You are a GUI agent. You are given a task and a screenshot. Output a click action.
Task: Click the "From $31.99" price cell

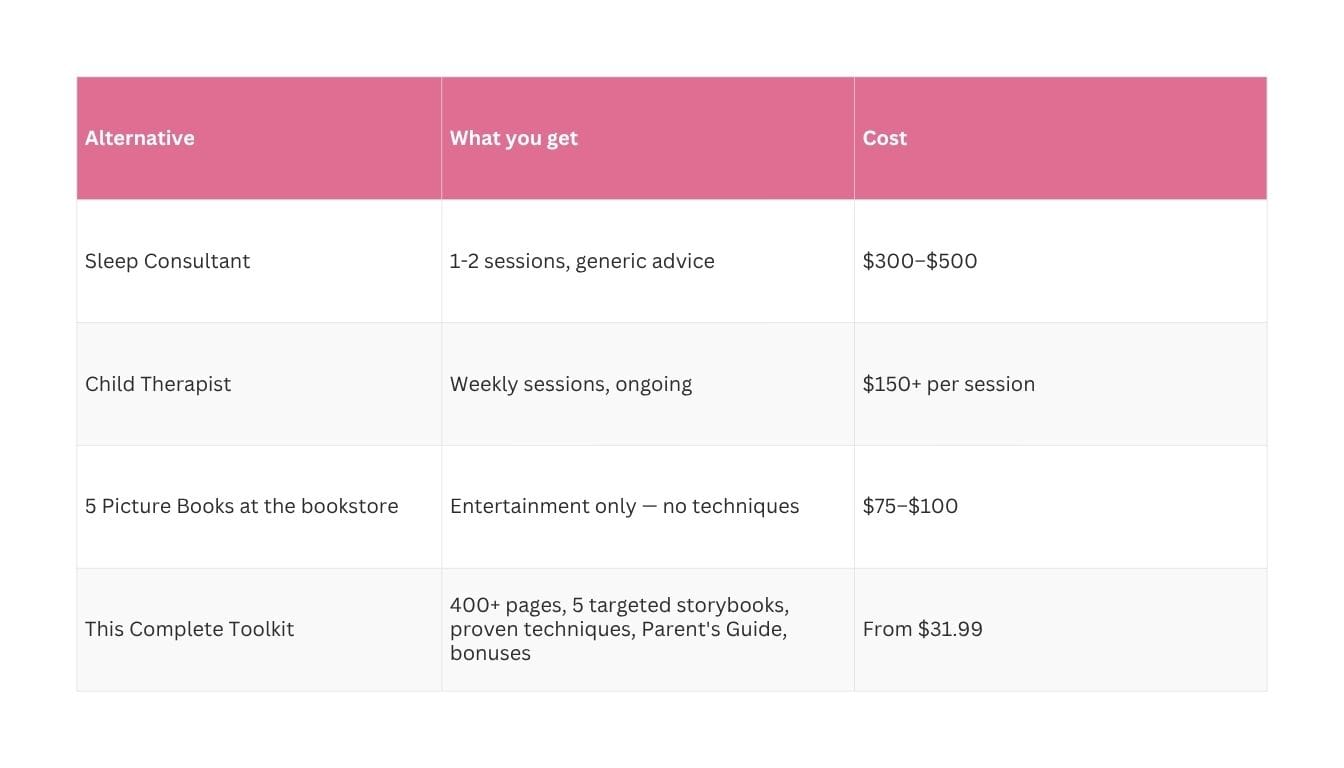point(922,629)
